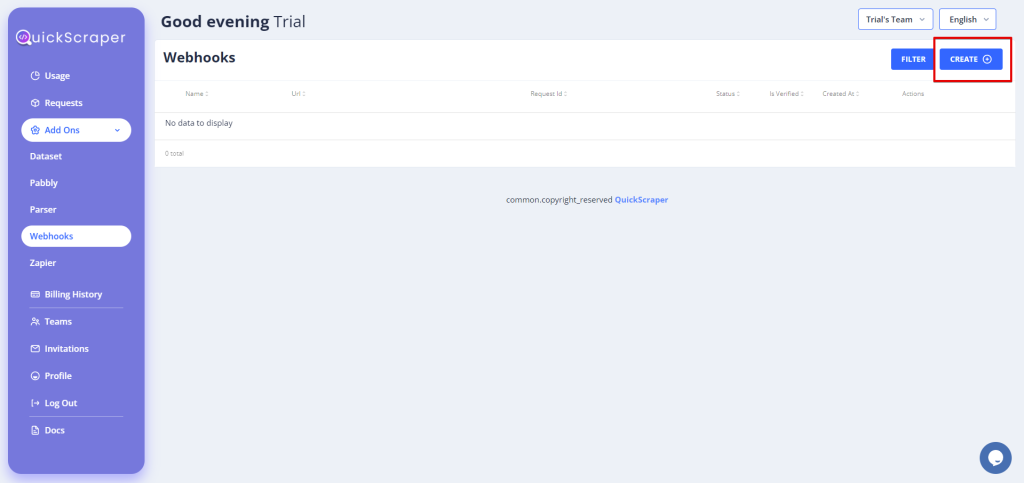Screen dimensions: 1024x483
Task: Click the Usage pie chart icon
Action: coord(35,76)
